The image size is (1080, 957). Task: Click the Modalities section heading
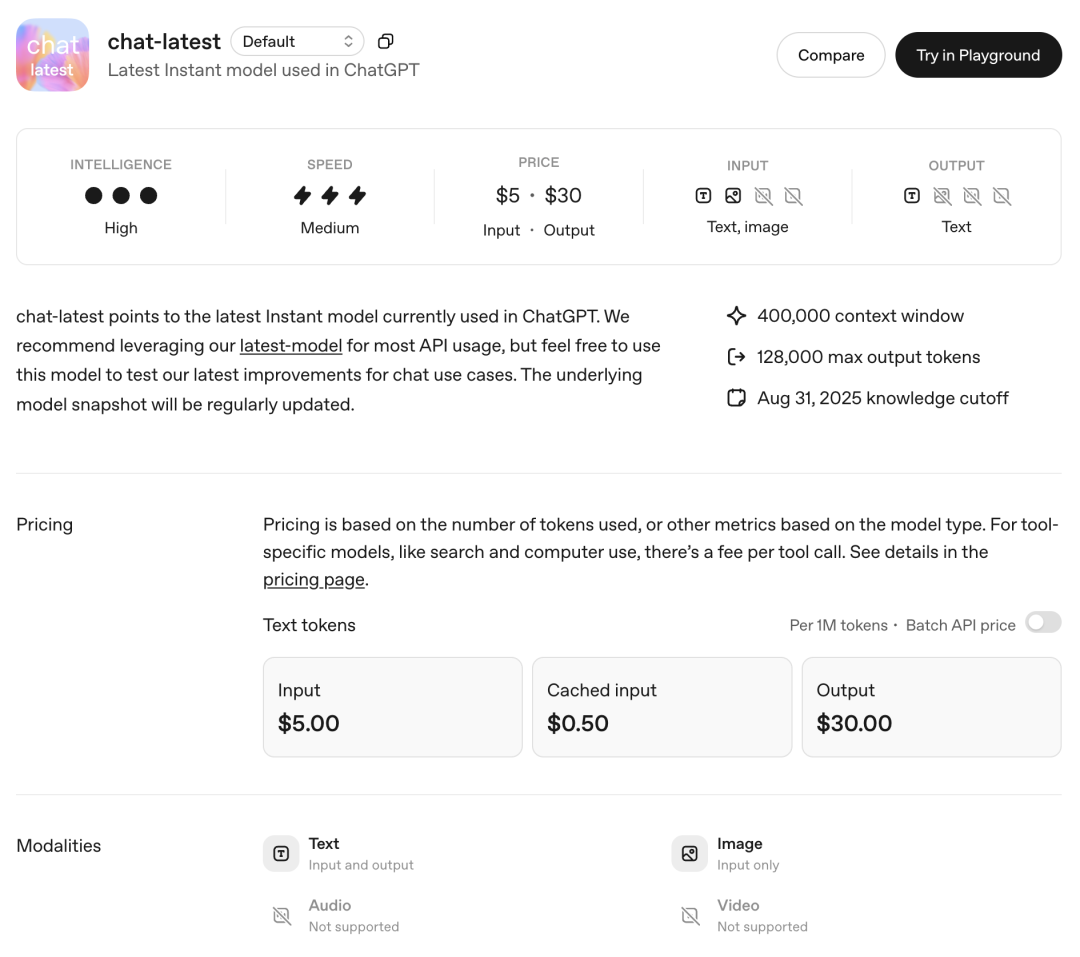59,846
